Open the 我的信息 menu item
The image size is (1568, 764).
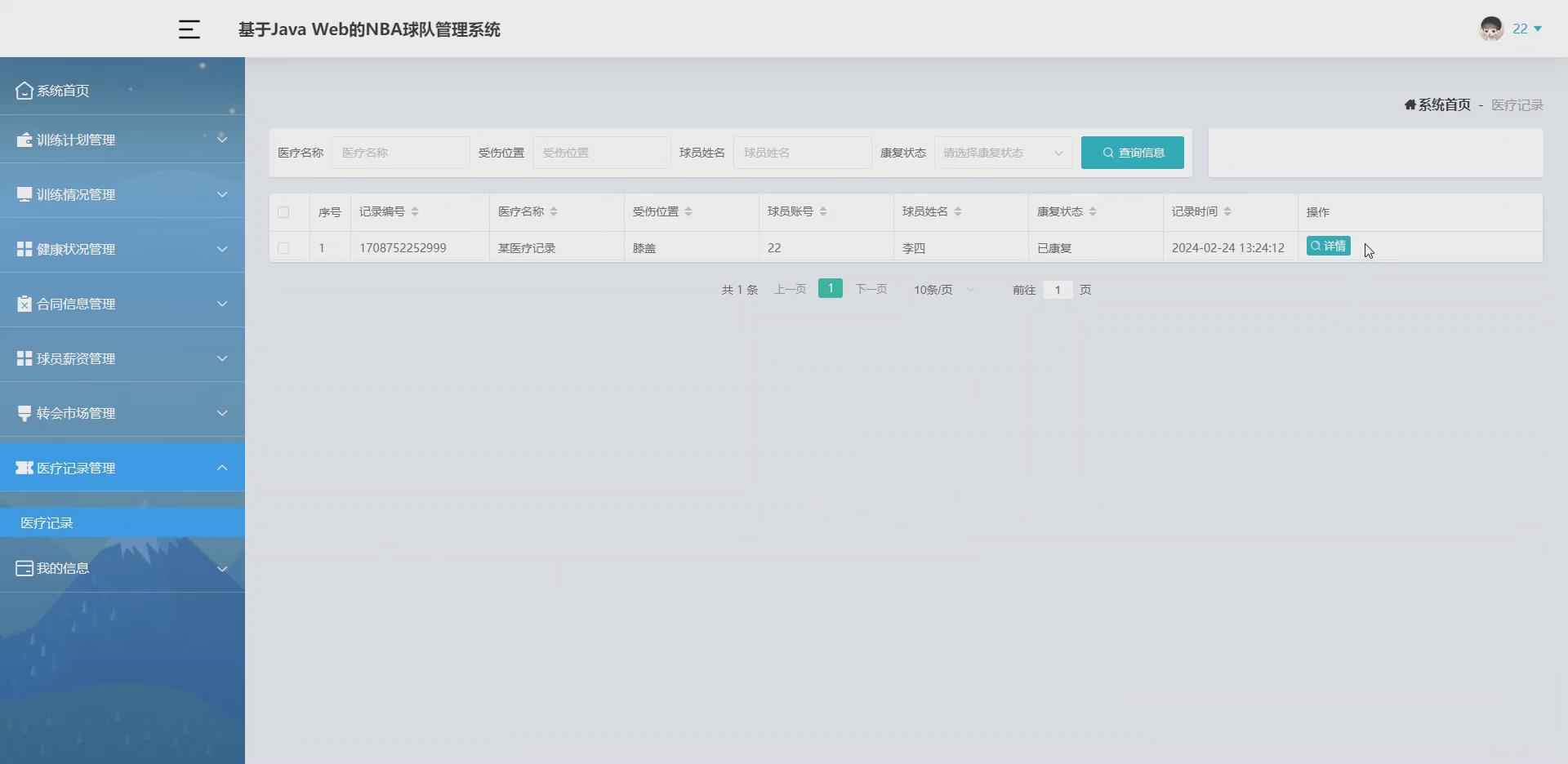coord(61,567)
